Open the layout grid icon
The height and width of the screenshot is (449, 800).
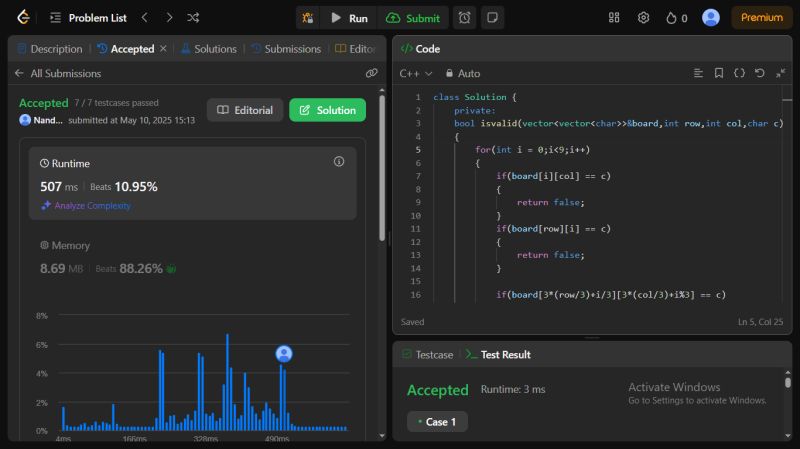[614, 18]
